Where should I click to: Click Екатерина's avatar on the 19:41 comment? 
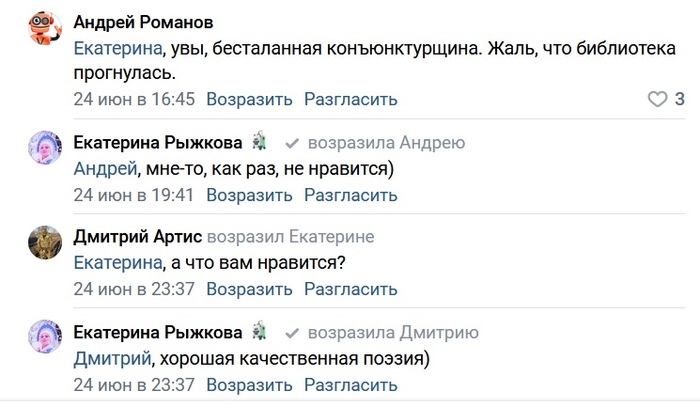click(x=43, y=148)
